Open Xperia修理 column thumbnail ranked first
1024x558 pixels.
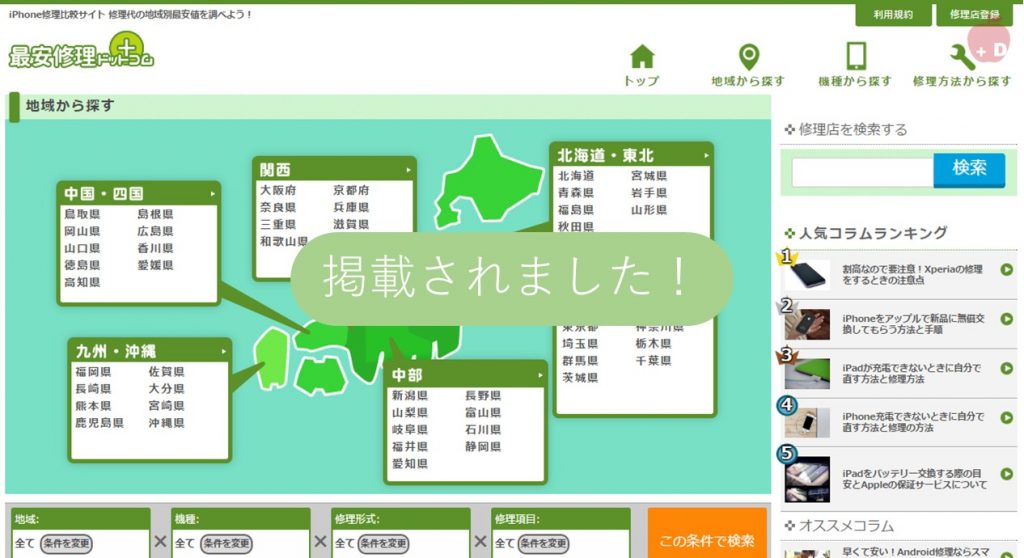tap(807, 274)
